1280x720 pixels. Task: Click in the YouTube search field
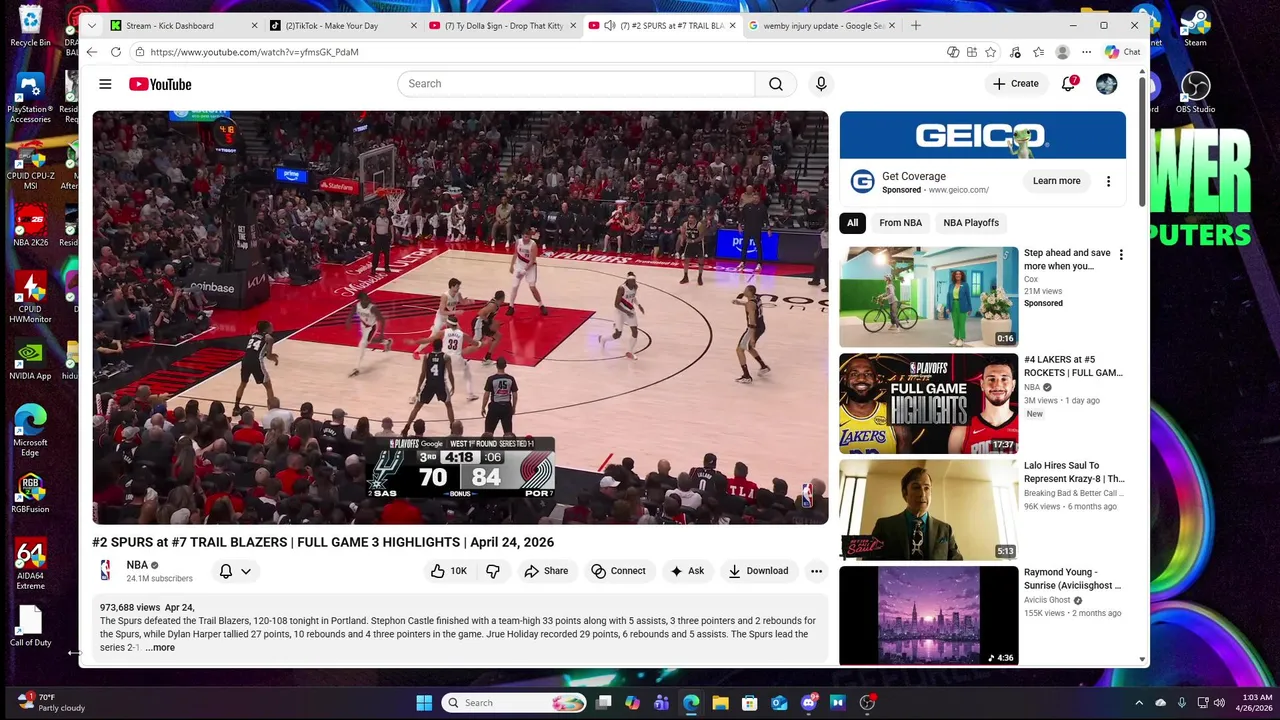576,84
